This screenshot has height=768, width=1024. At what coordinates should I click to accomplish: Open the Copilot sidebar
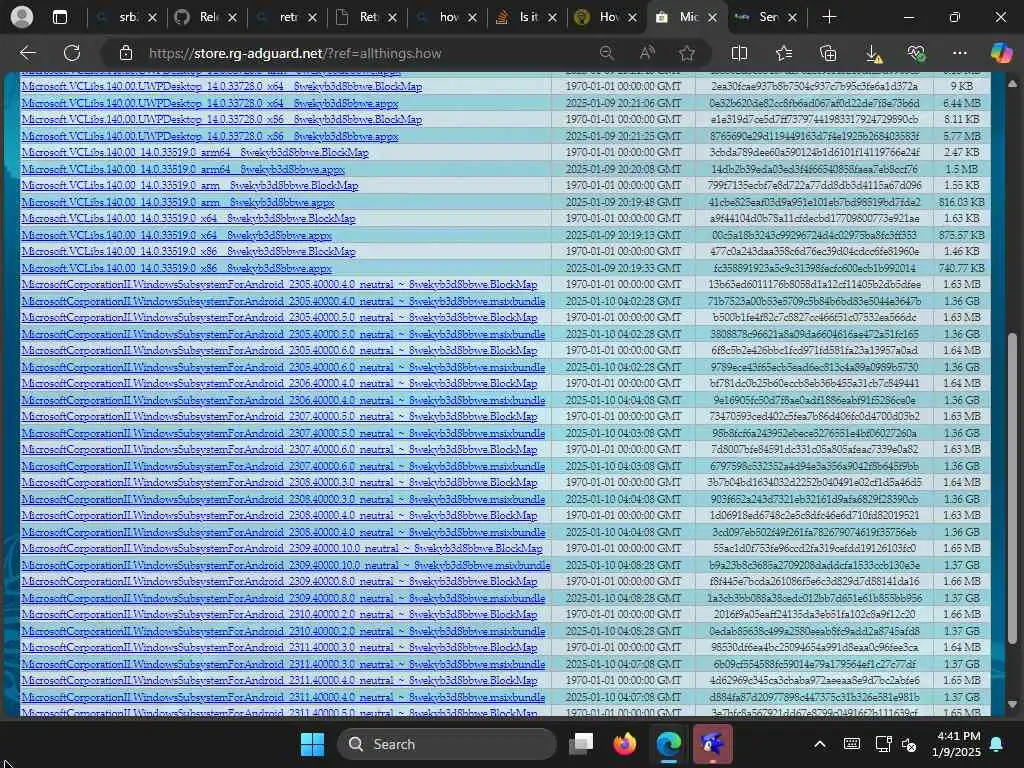[x=1001, y=53]
